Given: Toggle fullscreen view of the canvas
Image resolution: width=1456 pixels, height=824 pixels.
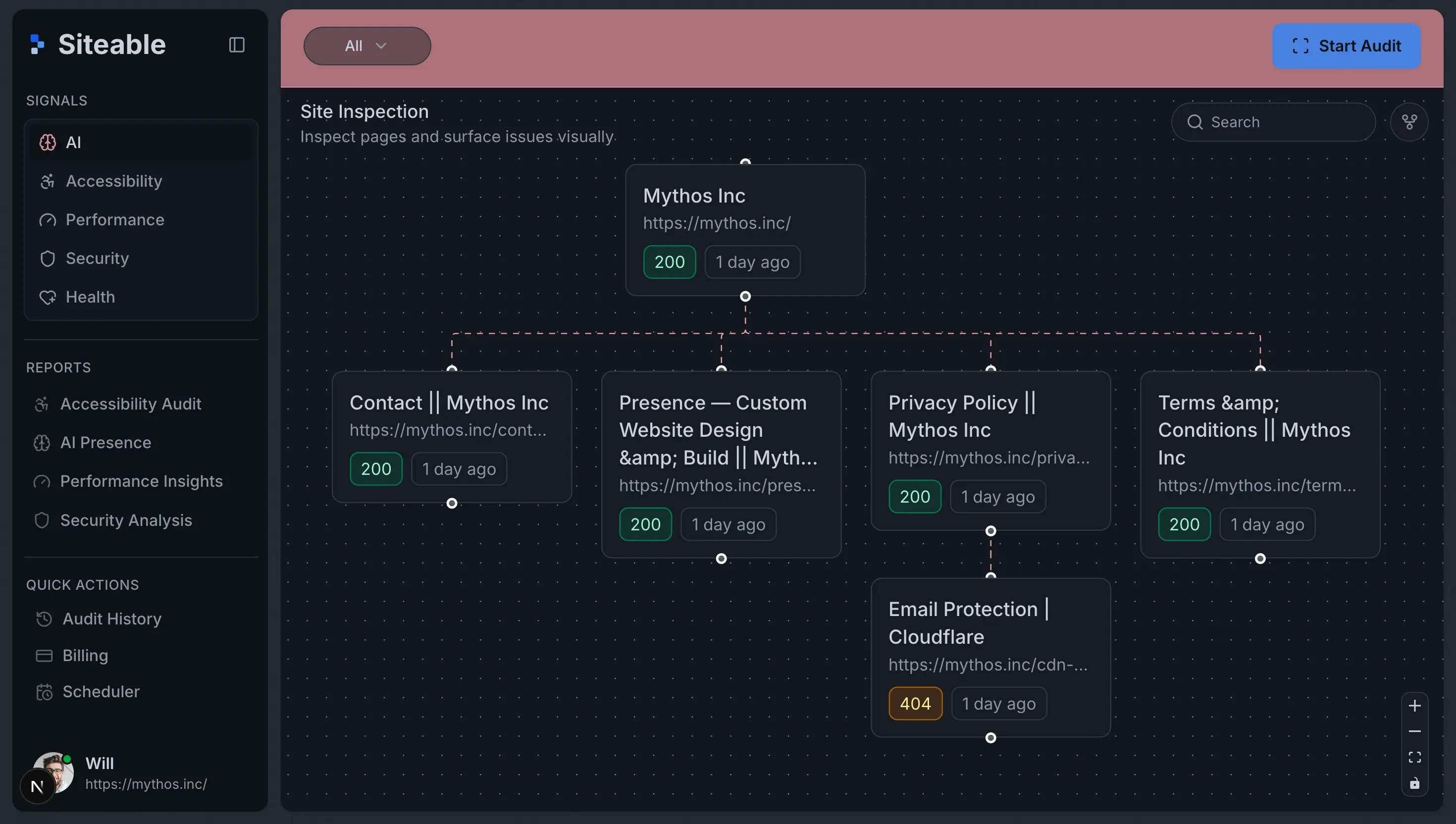Looking at the screenshot, I should 1415,757.
